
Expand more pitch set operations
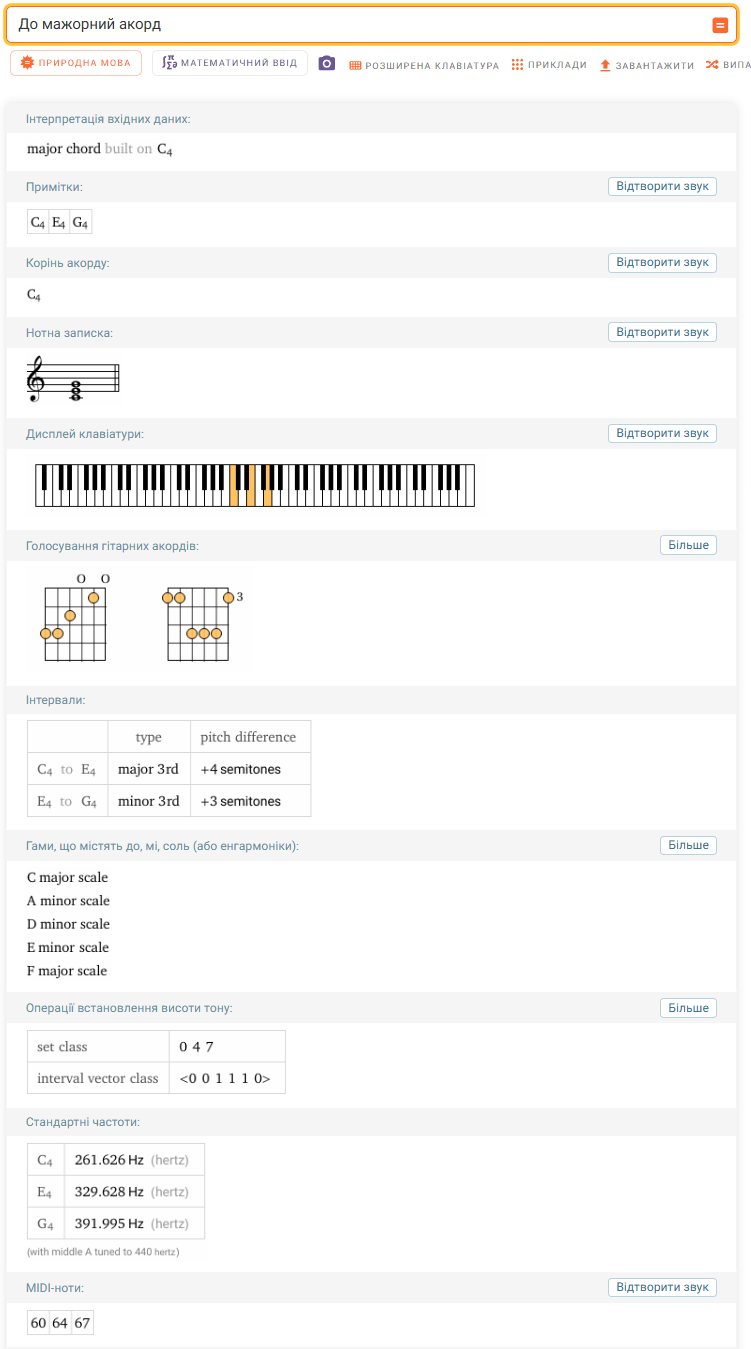tap(688, 1008)
